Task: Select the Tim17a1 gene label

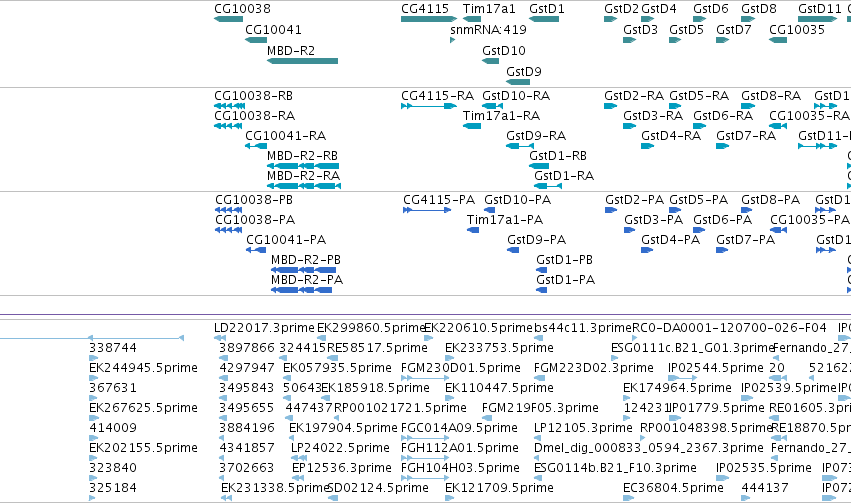Action: [489, 9]
